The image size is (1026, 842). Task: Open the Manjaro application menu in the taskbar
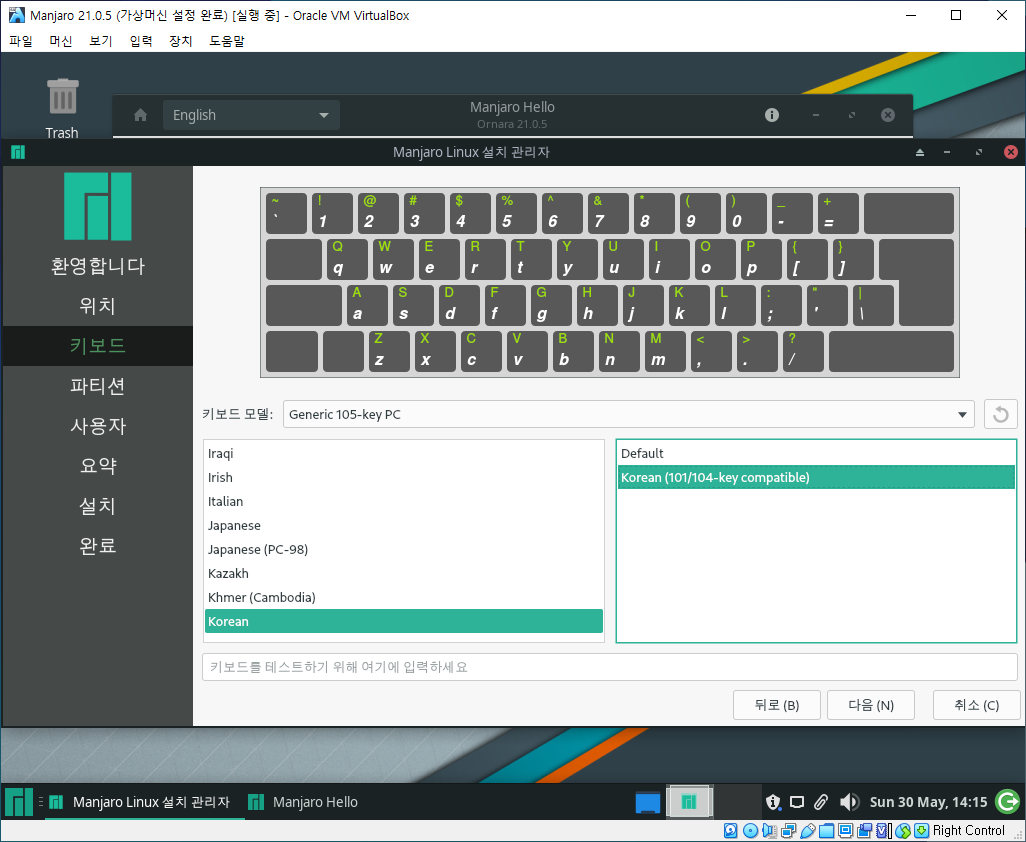[18, 801]
